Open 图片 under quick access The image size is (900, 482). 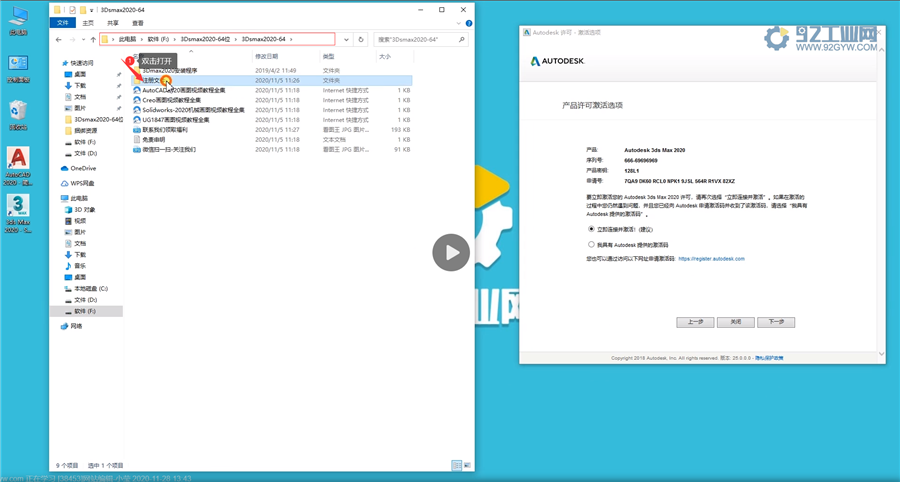tap(80, 108)
